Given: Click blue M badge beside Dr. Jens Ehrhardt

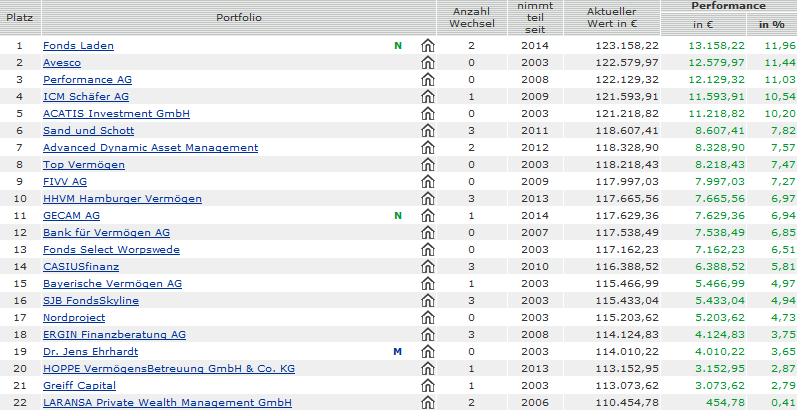Looking at the screenshot, I should point(397,352).
